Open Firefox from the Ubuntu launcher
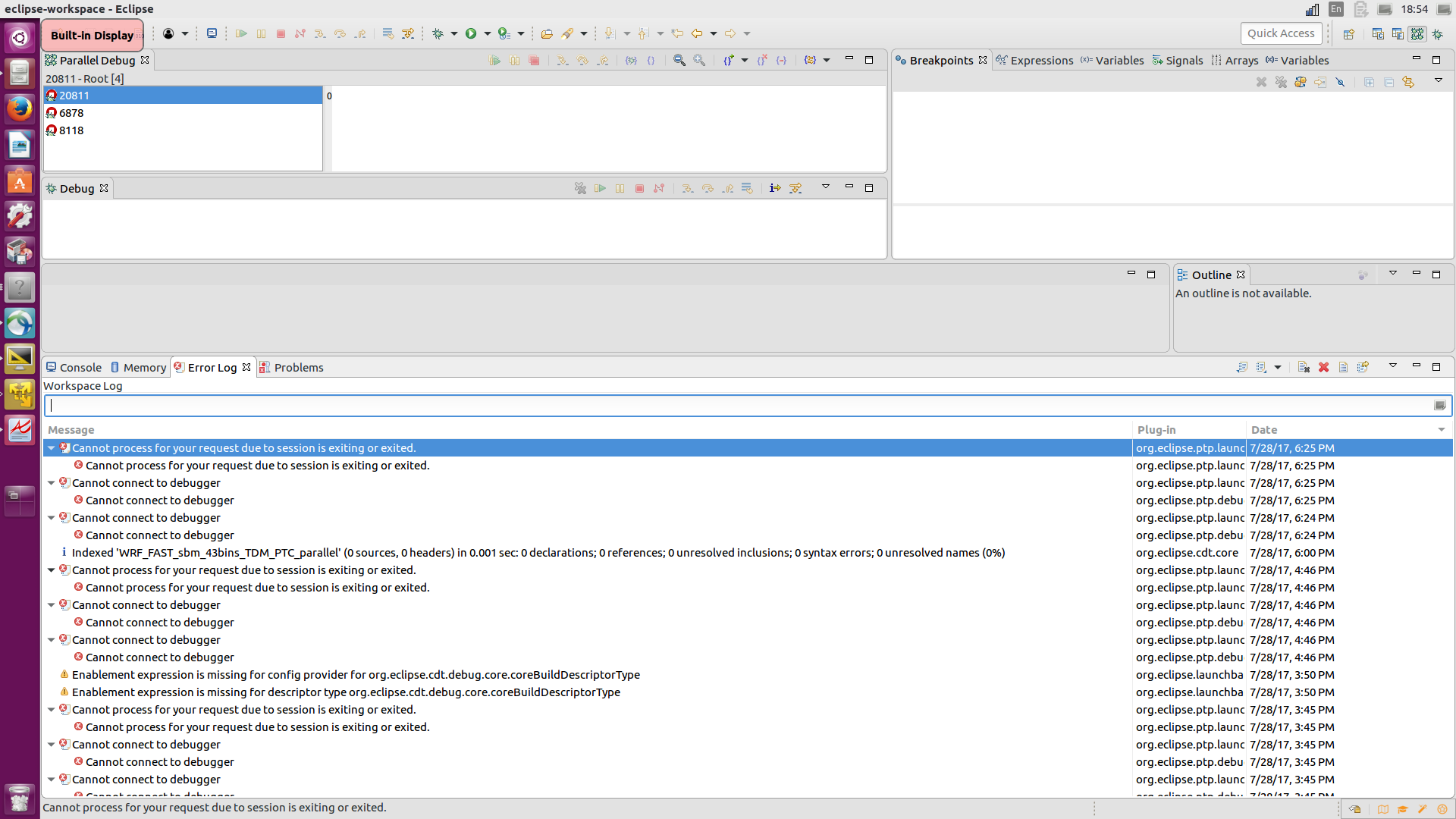Viewport: 1456px width, 819px height. [20, 108]
